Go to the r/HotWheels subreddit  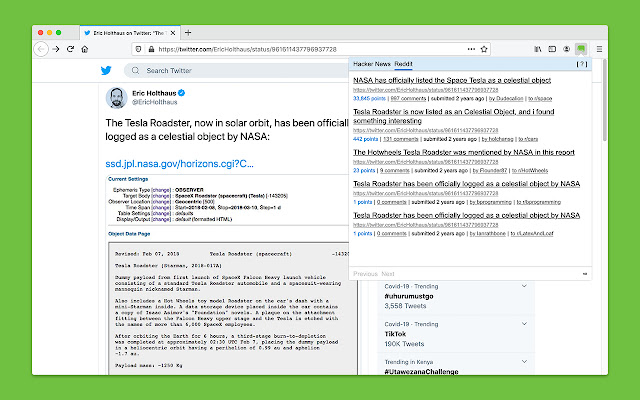[530, 171]
